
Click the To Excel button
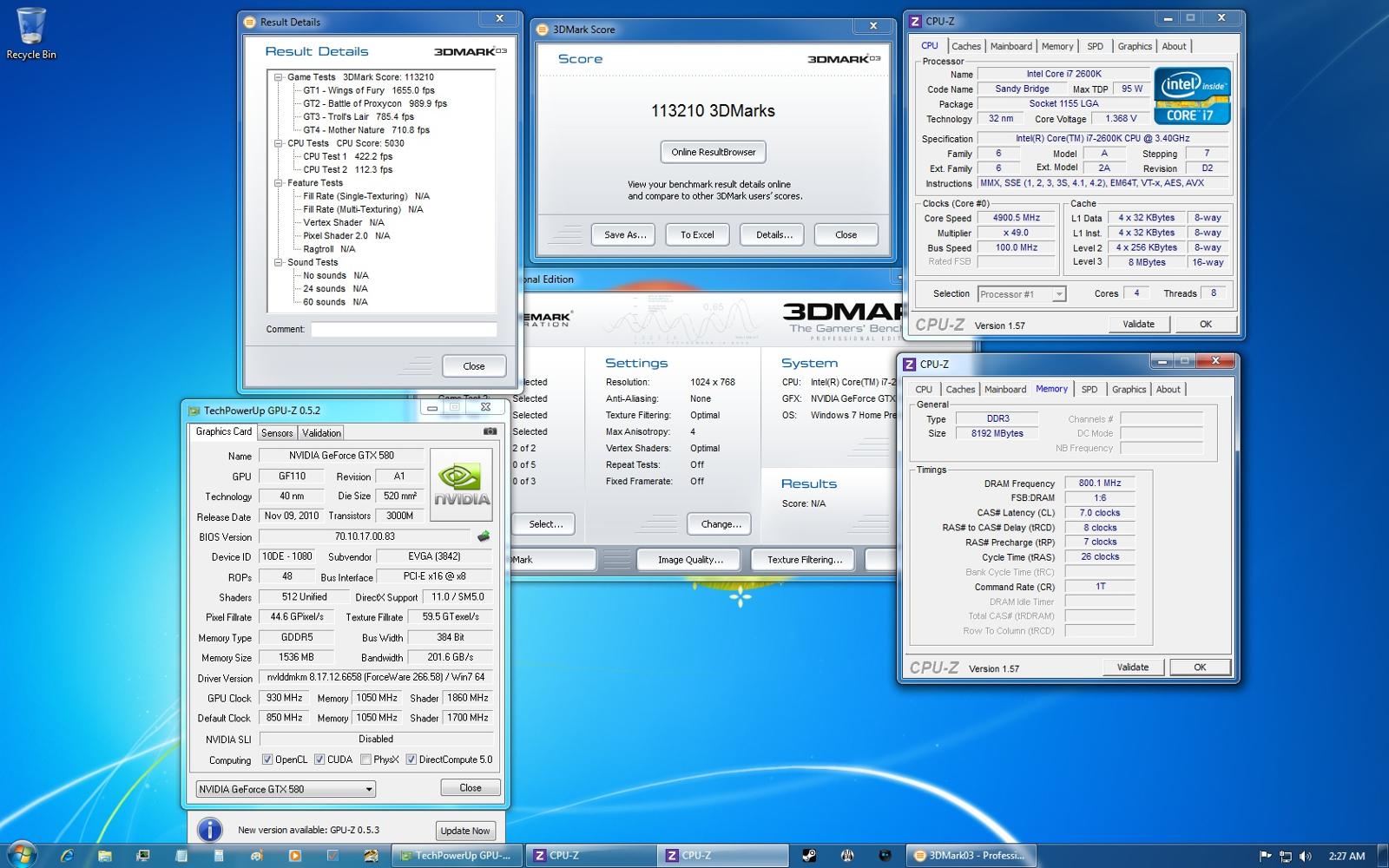coord(697,234)
